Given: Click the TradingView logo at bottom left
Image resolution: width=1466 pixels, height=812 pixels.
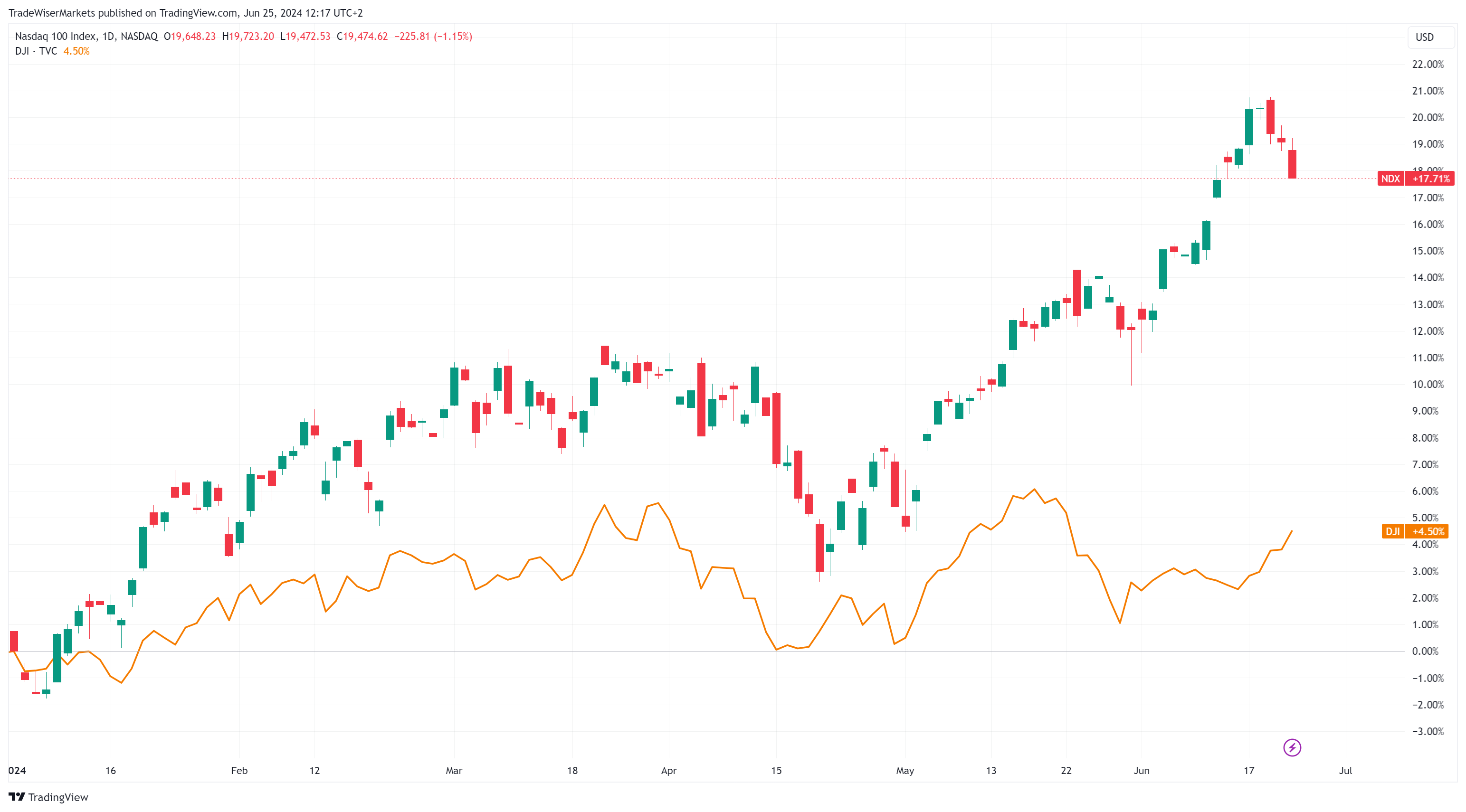Looking at the screenshot, I should (48, 797).
